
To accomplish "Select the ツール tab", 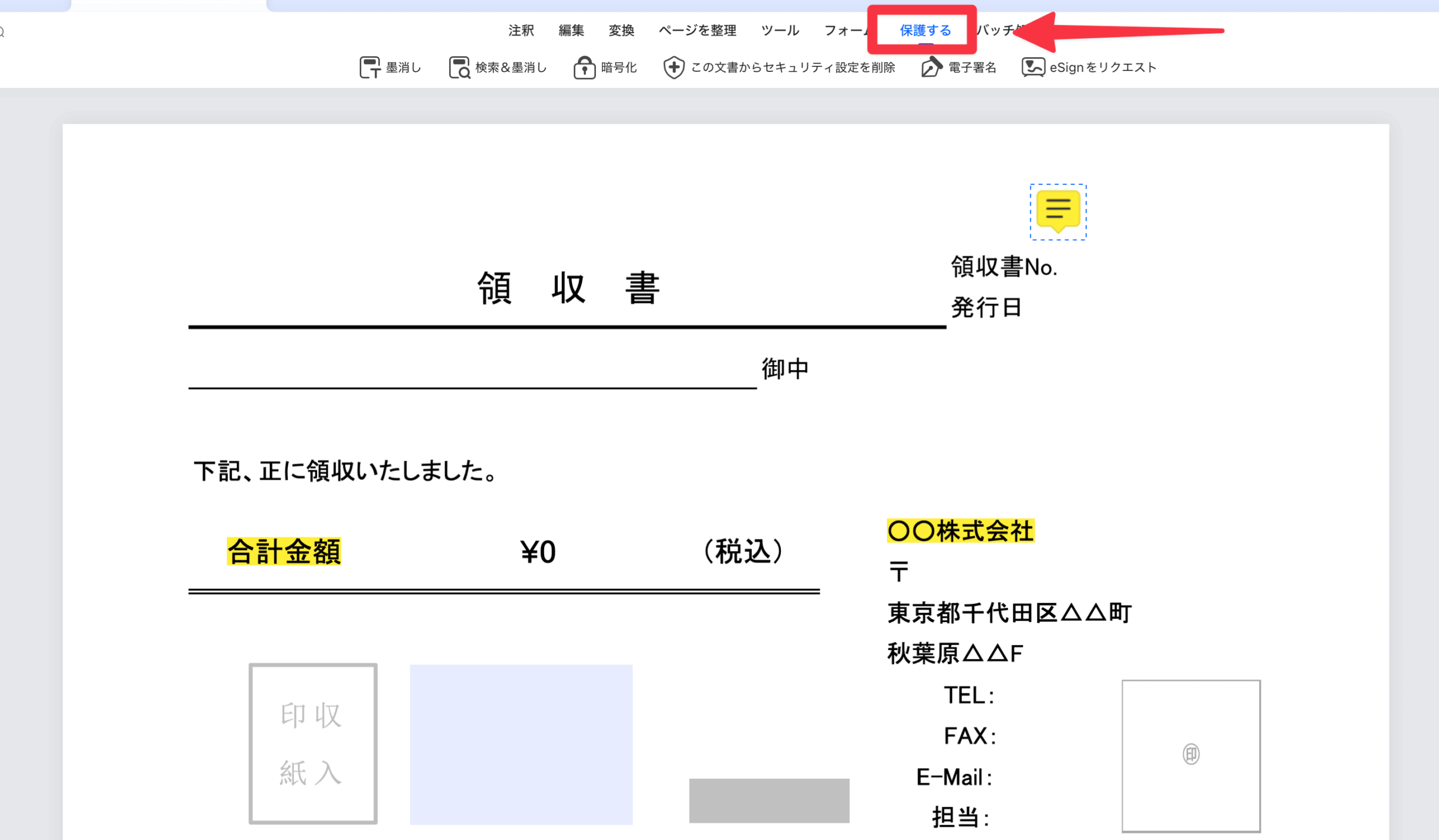I will pos(780,30).
